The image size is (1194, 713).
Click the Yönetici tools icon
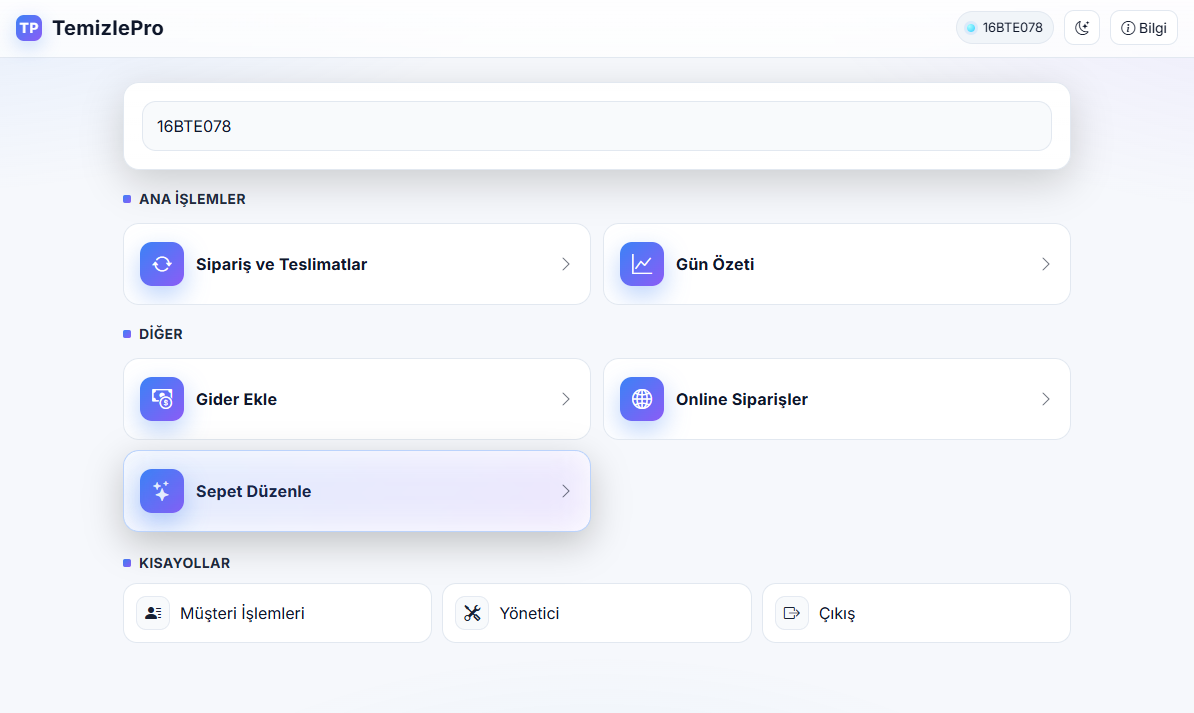[x=472, y=613]
